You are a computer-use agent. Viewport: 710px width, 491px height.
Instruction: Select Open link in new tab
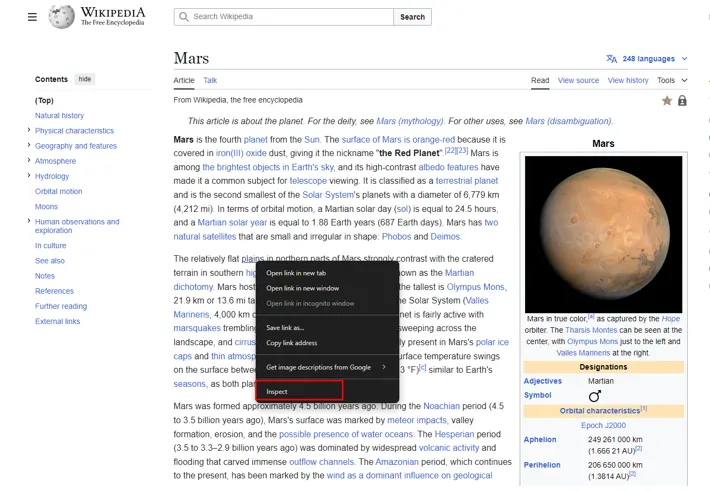coord(327,273)
